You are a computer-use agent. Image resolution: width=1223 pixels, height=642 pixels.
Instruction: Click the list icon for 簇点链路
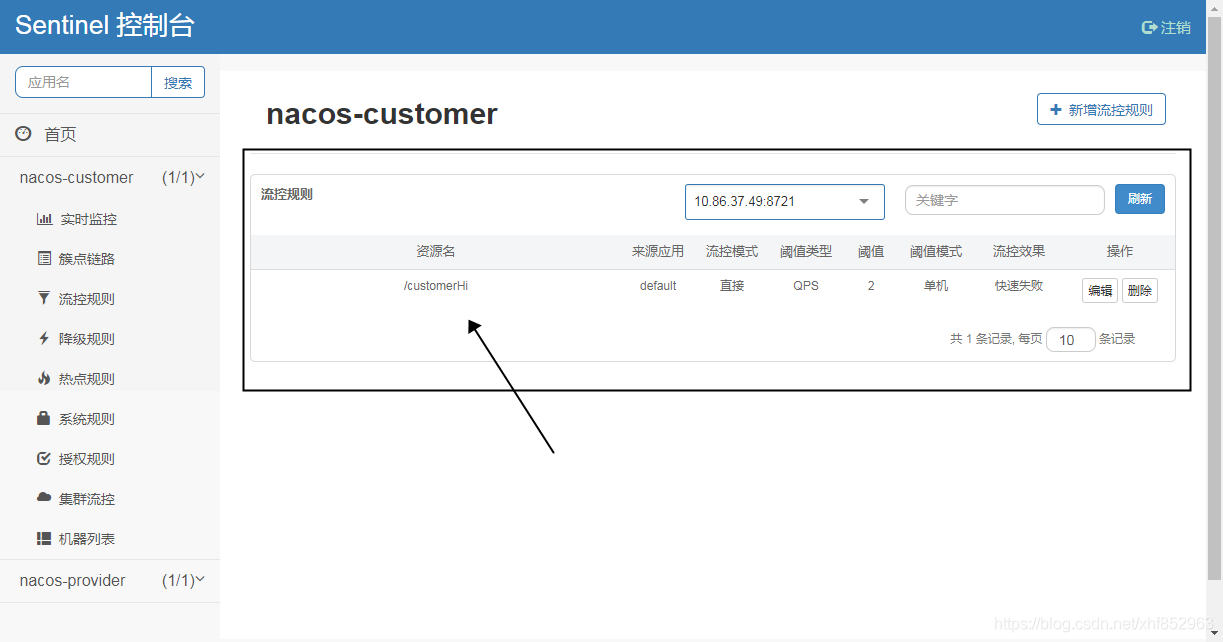44,258
